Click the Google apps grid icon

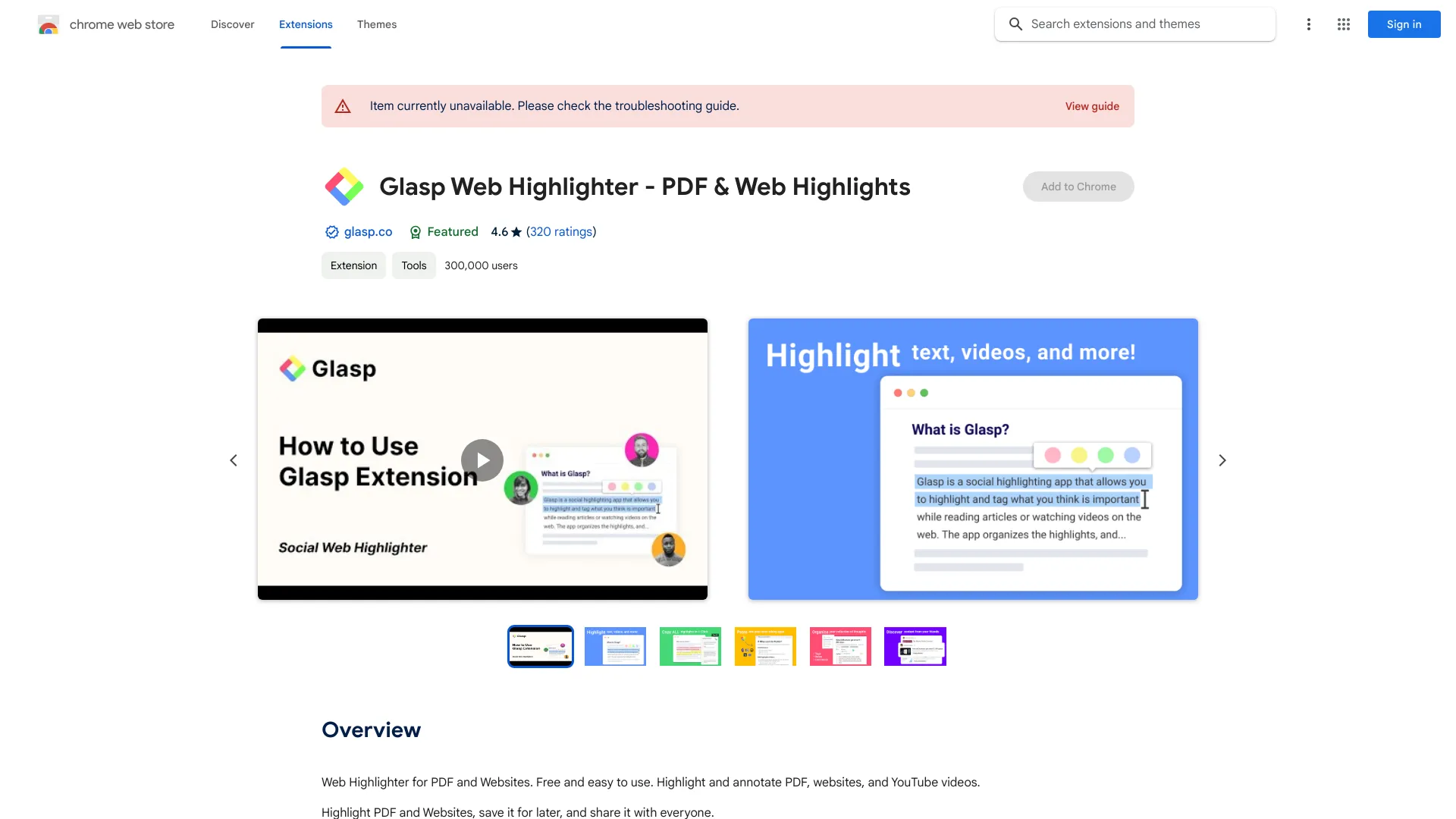pyautogui.click(x=1344, y=24)
